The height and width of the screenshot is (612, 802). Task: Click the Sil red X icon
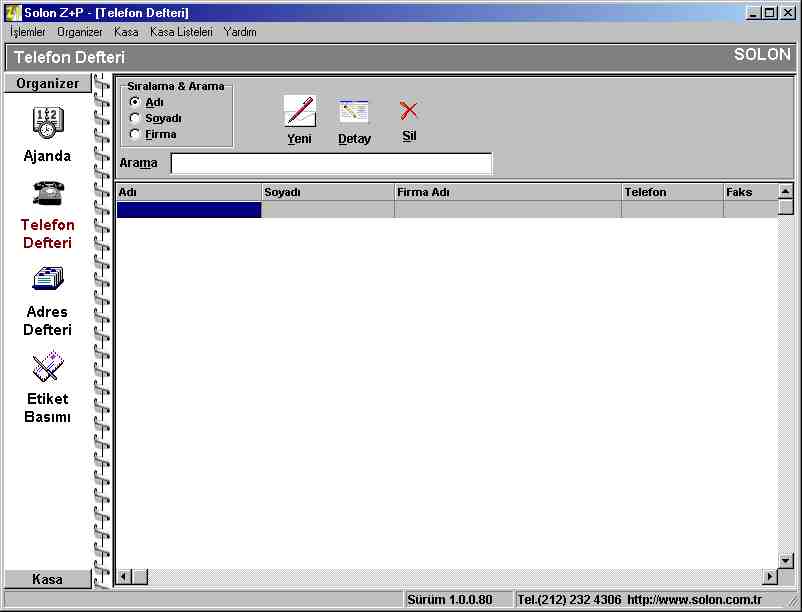point(409,110)
